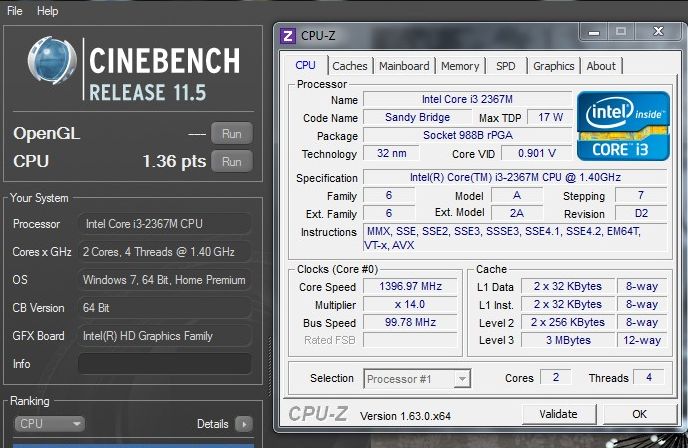688x448 pixels.
Task: Switch to the Caches tab
Action: (x=349, y=66)
